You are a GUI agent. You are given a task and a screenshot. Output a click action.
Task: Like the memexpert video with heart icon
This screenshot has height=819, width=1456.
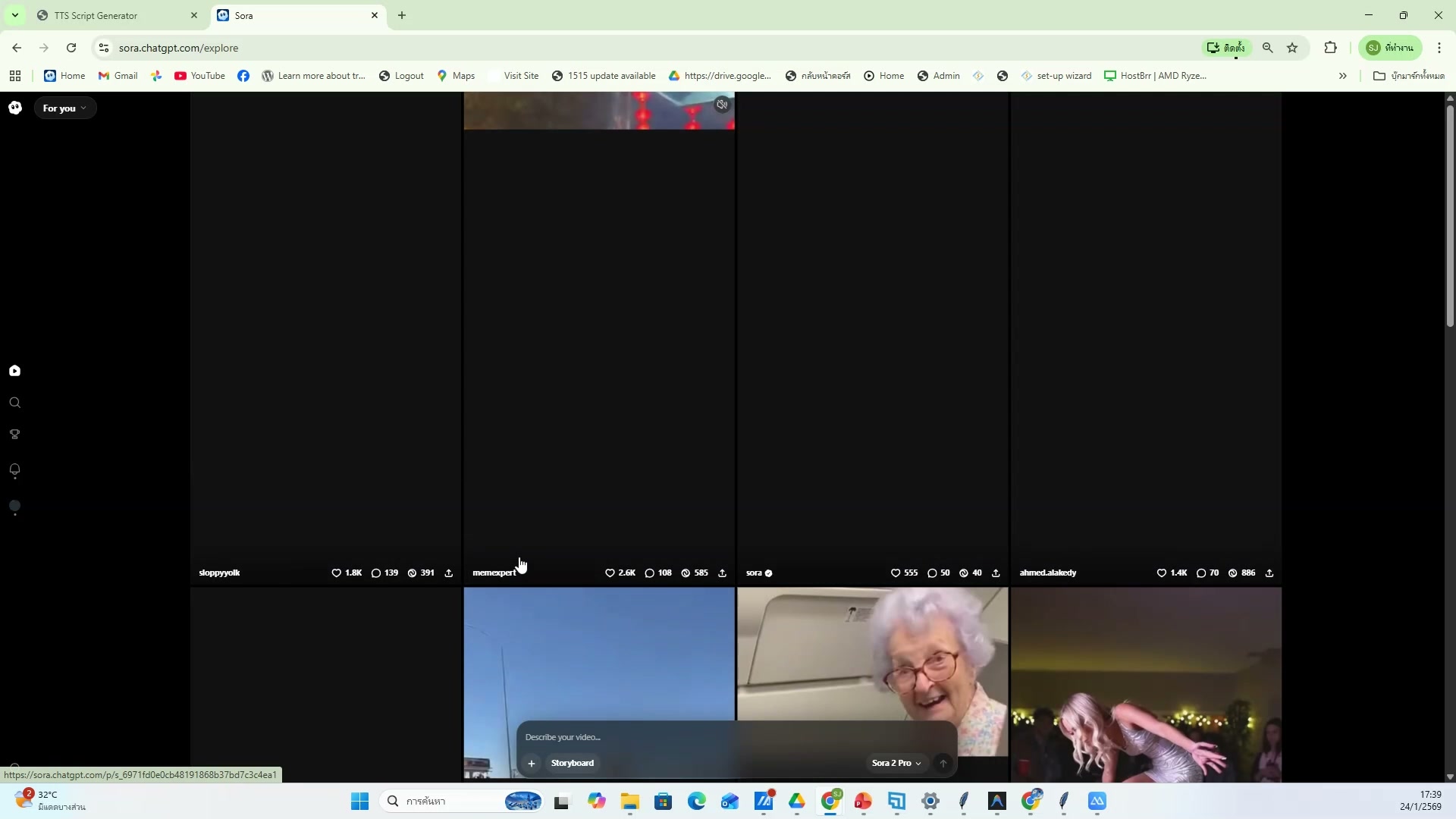click(610, 573)
